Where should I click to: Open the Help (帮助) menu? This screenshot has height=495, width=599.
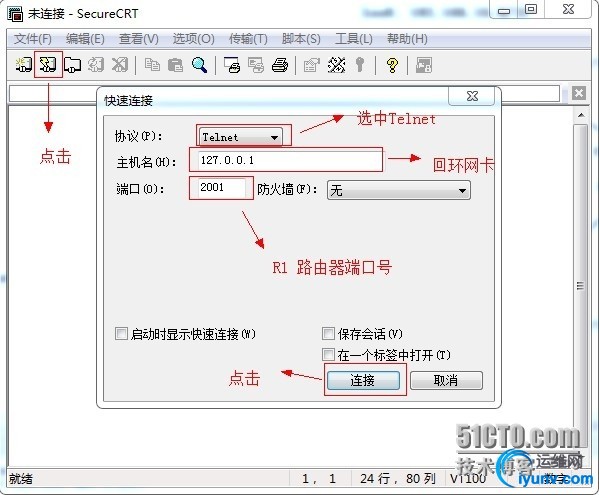[x=407, y=39]
